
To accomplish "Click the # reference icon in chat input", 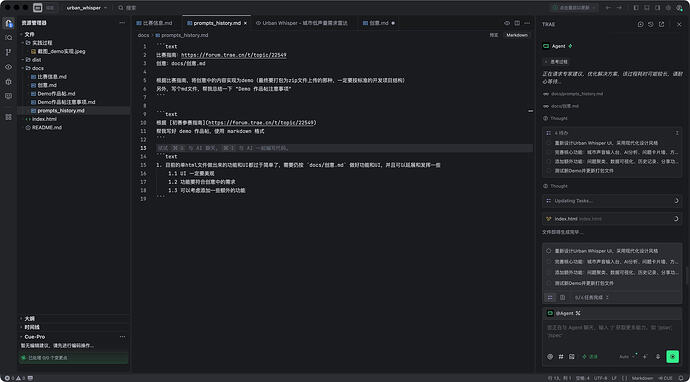I will pyautogui.click(x=561, y=356).
